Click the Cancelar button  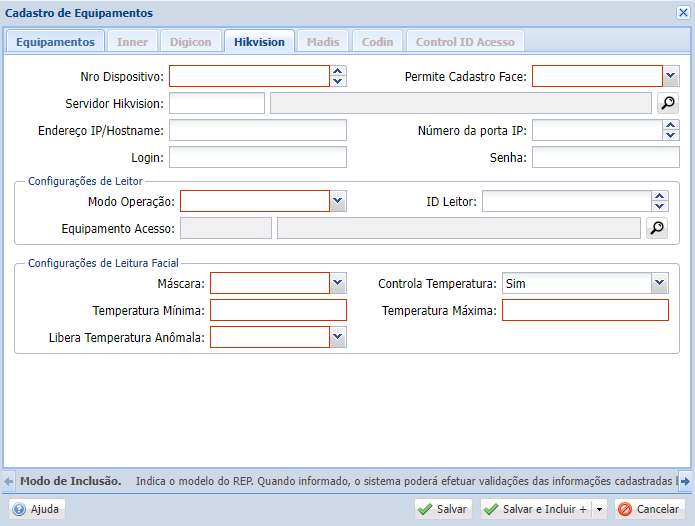(650, 509)
